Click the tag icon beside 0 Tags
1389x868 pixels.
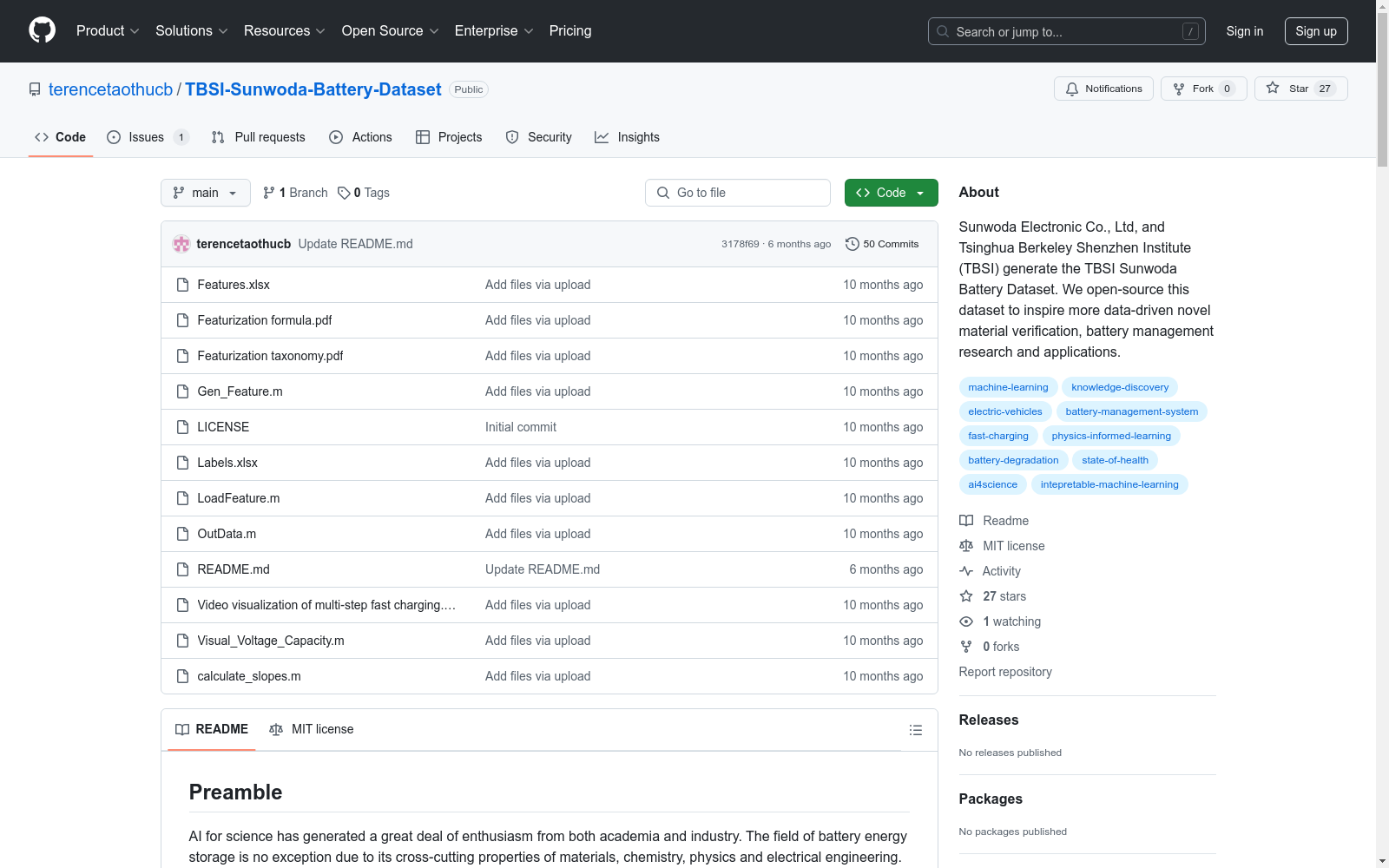coord(344,193)
